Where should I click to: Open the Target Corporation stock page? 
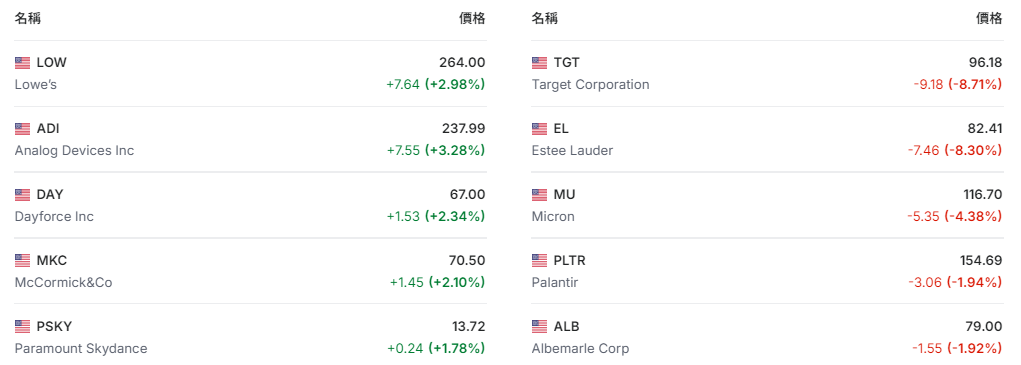(x=591, y=85)
